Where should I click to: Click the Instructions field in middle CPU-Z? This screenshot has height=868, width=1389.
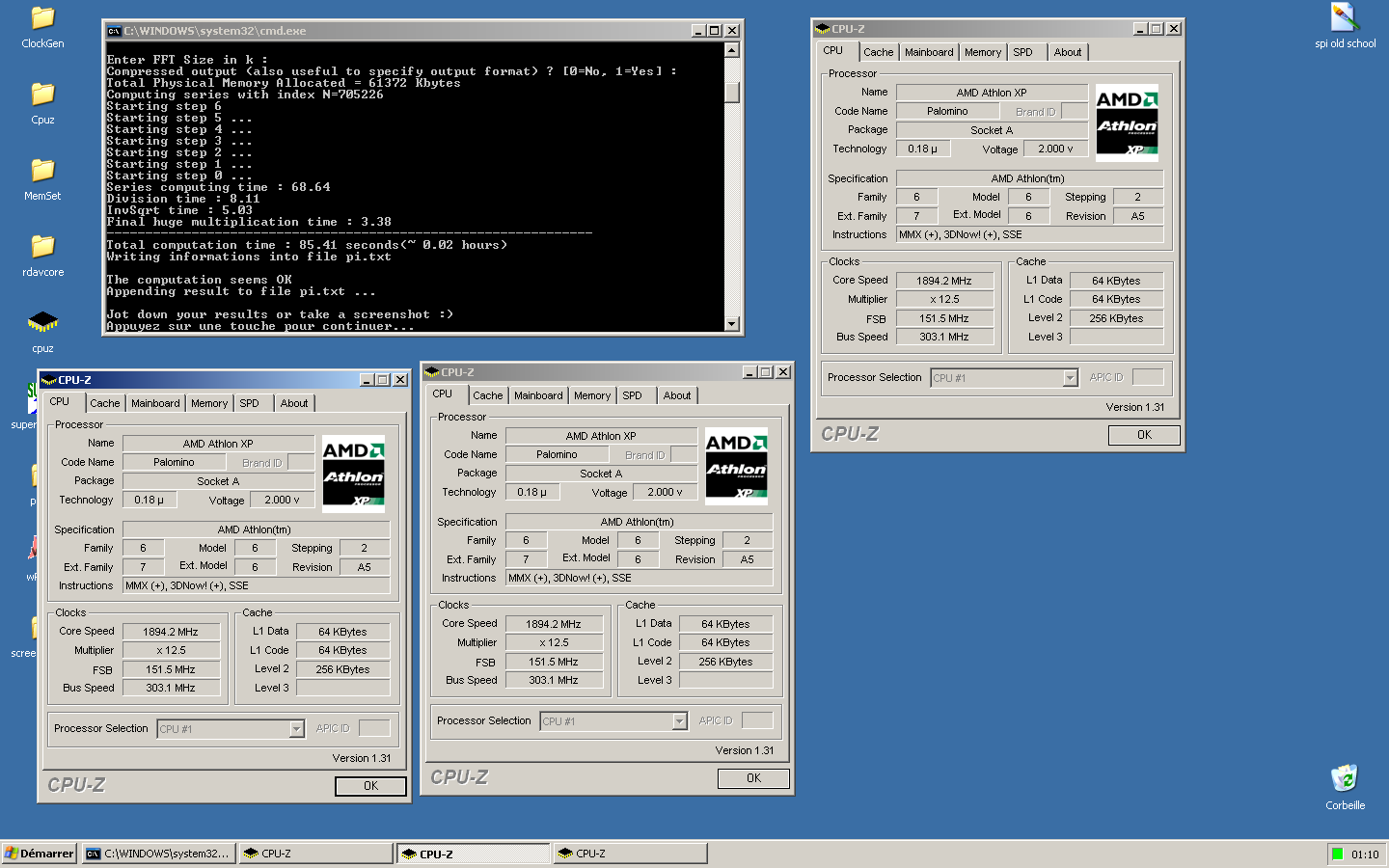[640, 578]
